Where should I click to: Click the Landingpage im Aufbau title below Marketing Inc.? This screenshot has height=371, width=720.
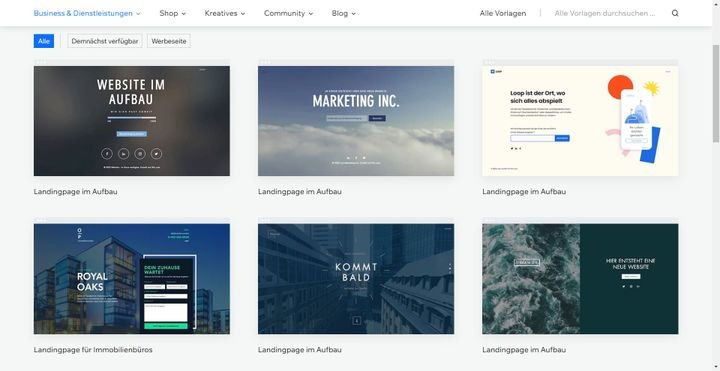299,191
